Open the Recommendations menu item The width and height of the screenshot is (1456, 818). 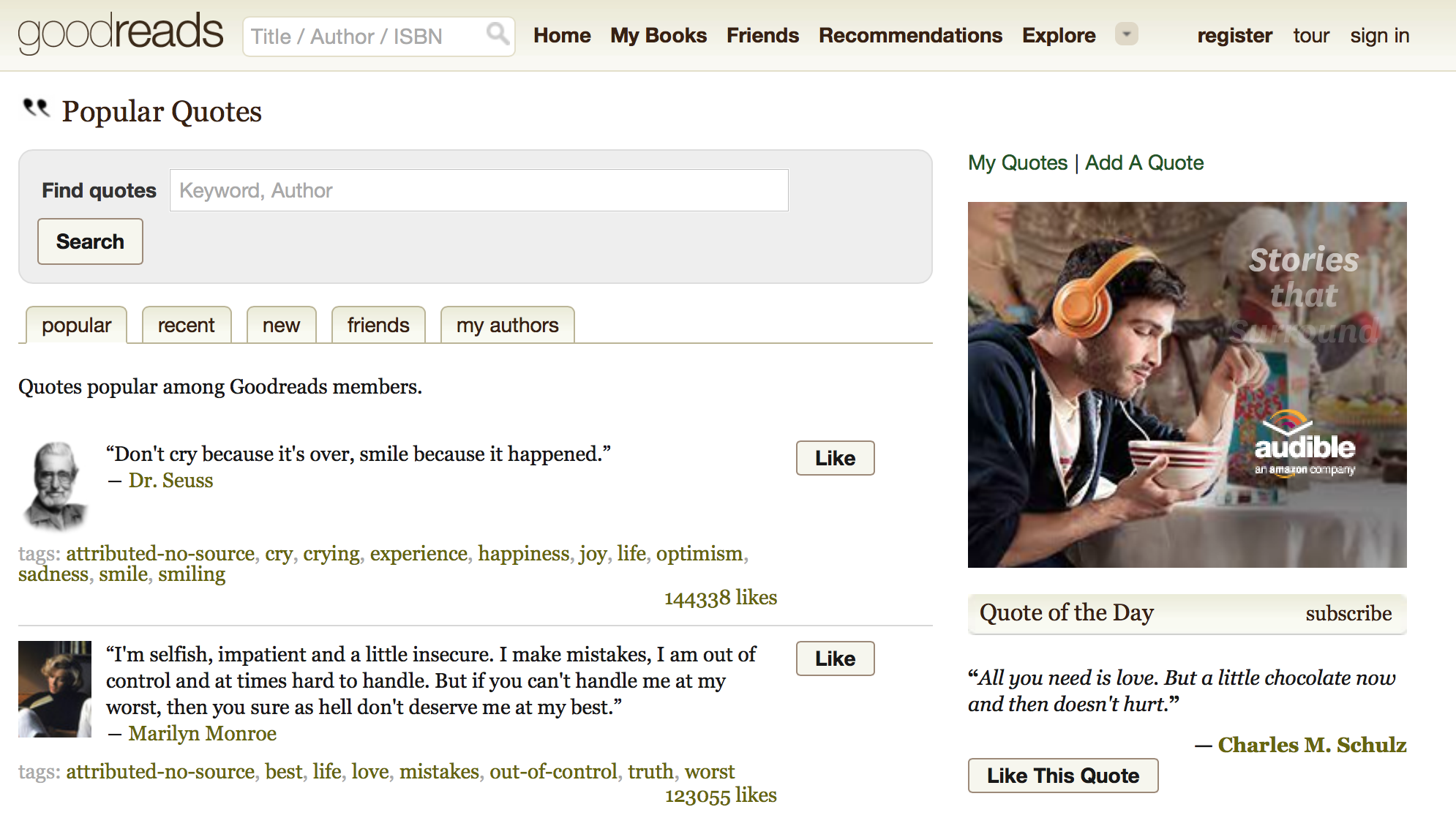pos(910,35)
